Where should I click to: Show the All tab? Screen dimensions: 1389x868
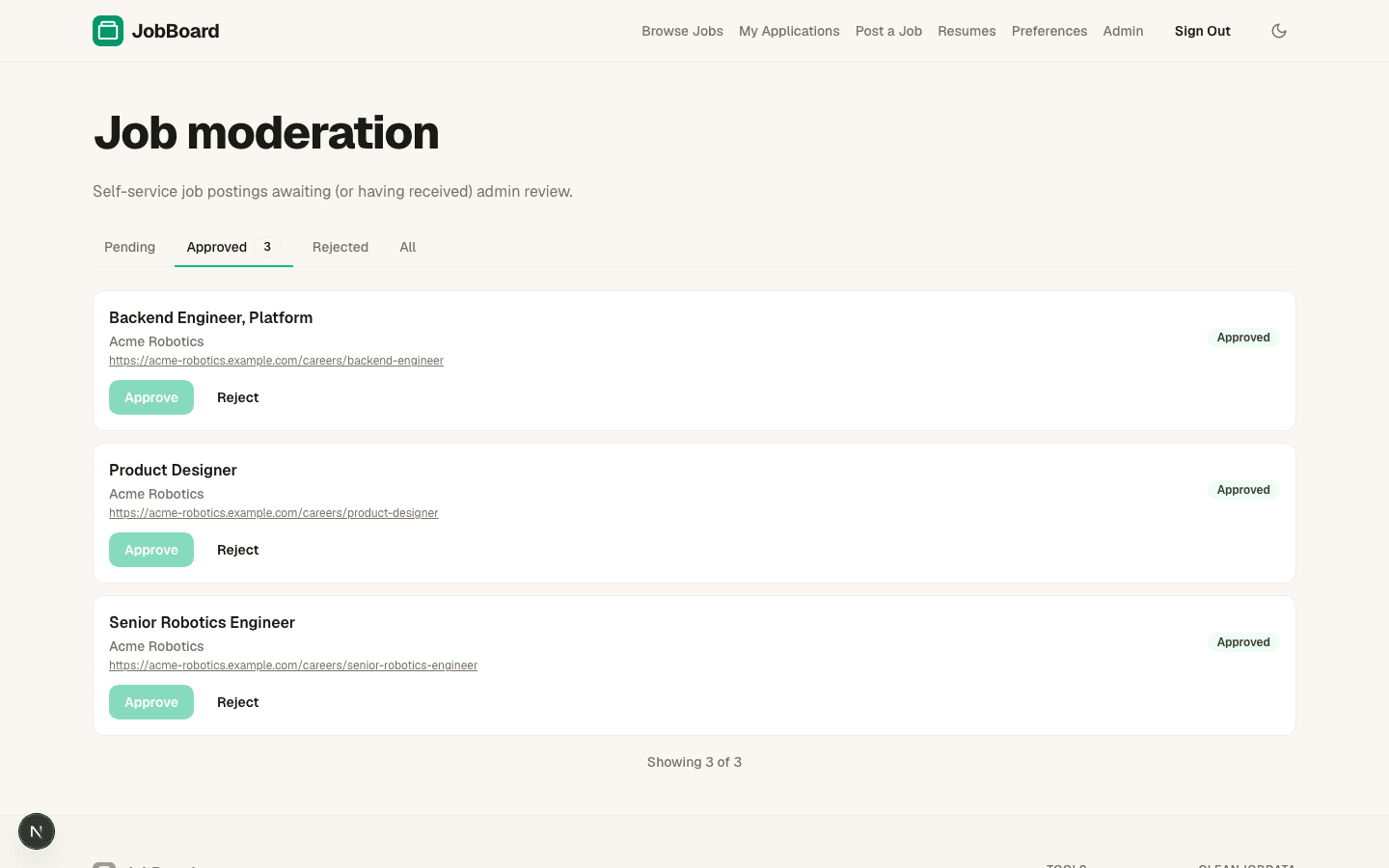[408, 247]
